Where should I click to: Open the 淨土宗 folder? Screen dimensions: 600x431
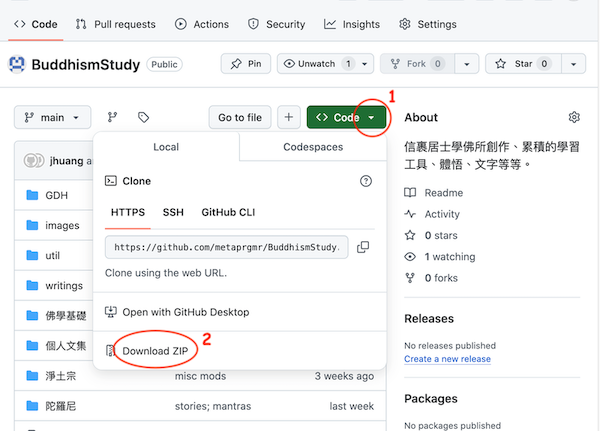coord(60,376)
